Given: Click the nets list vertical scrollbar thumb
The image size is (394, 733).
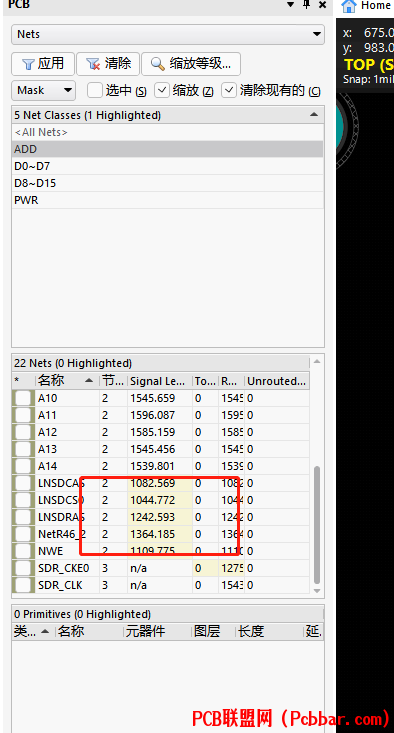Looking at the screenshot, I should [317, 524].
